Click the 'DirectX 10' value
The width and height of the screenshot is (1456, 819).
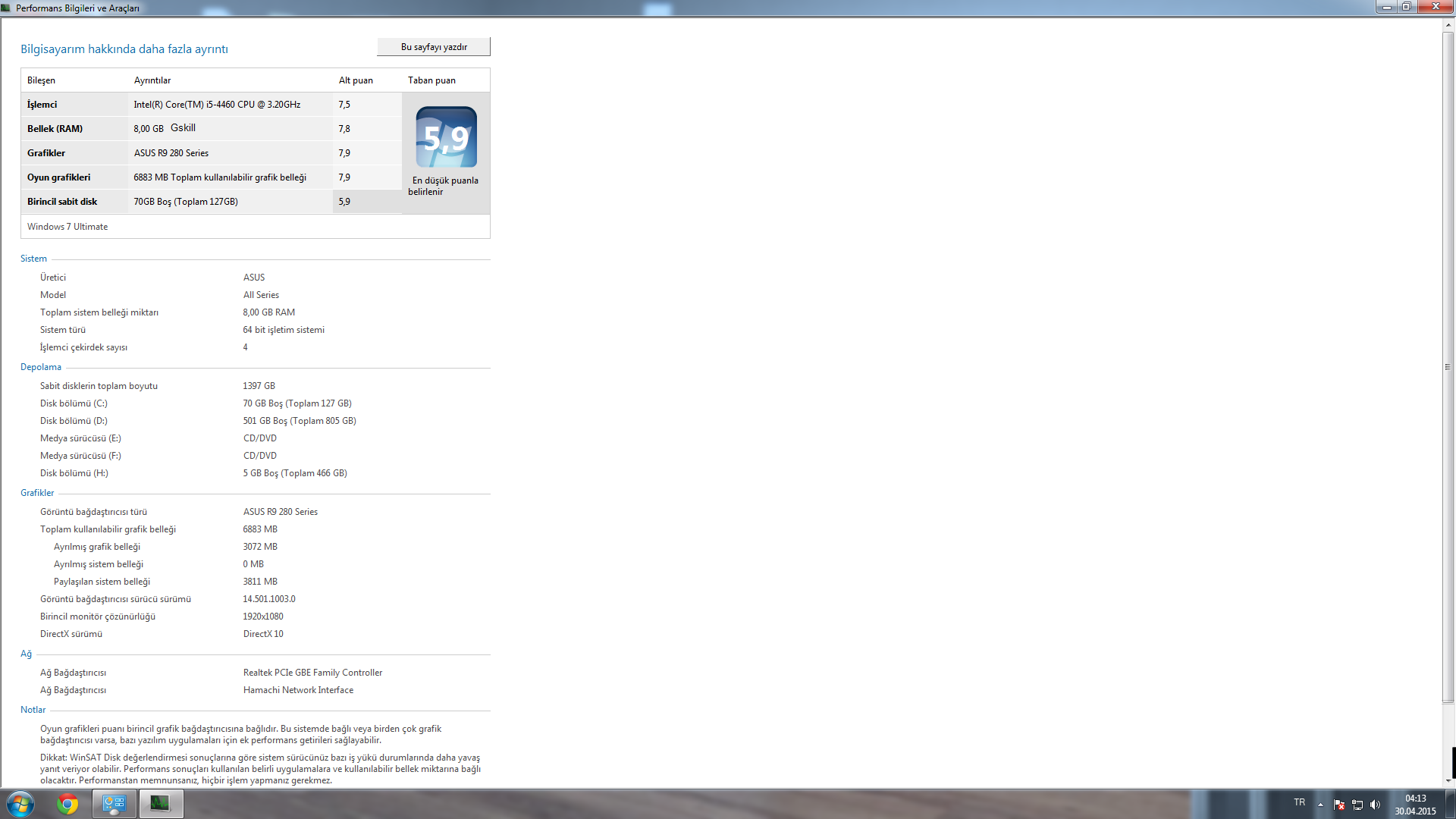[263, 634]
